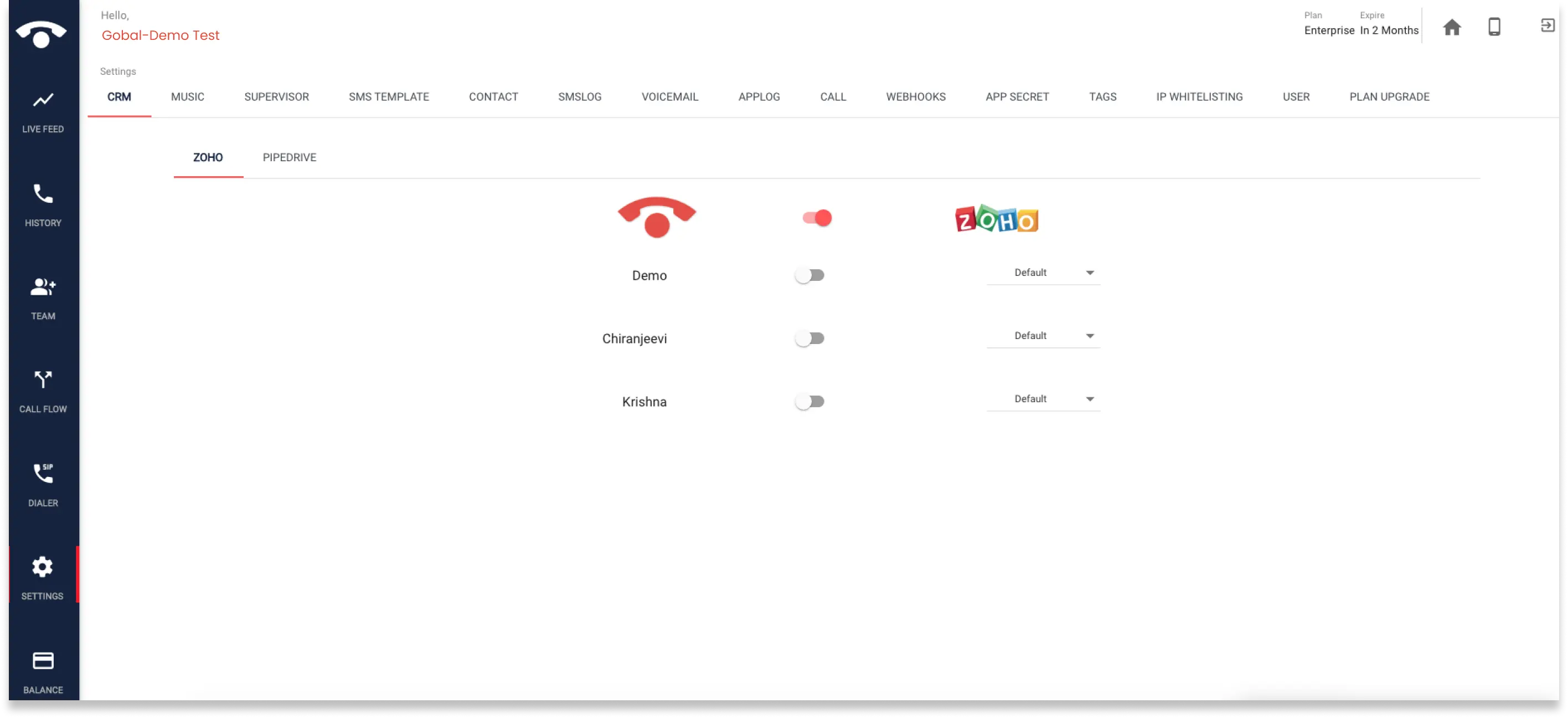1568x718 pixels.
Task: Open Call Flow settings
Action: click(42, 390)
